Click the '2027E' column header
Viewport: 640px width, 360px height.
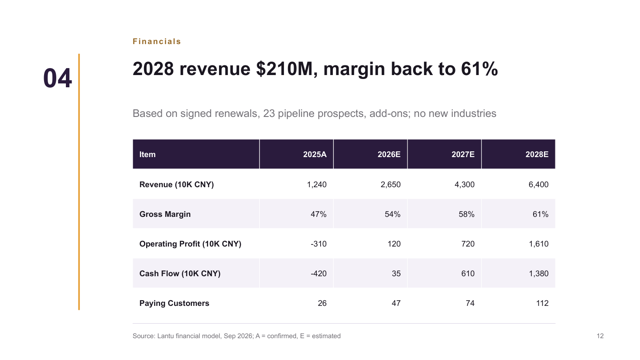click(x=463, y=154)
